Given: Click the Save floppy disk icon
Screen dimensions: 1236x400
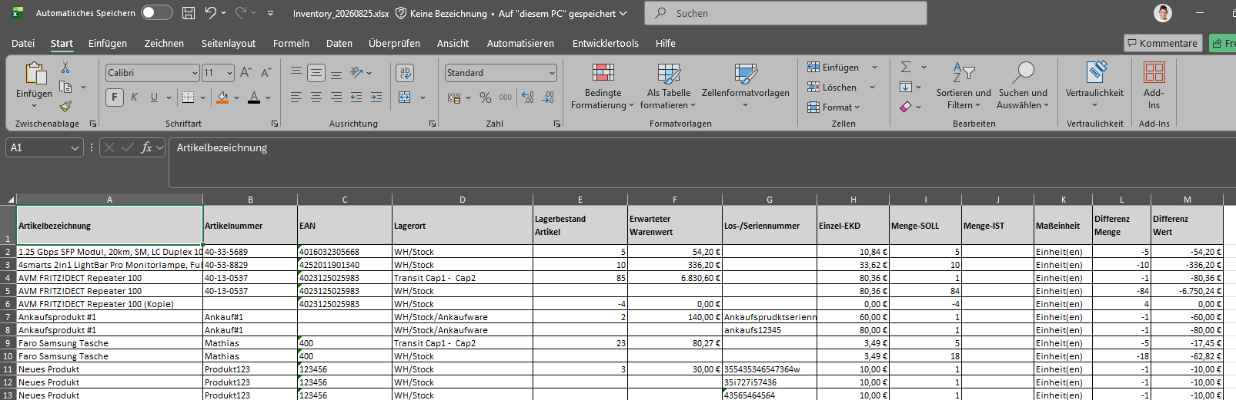Looking at the screenshot, I should (x=190, y=13).
